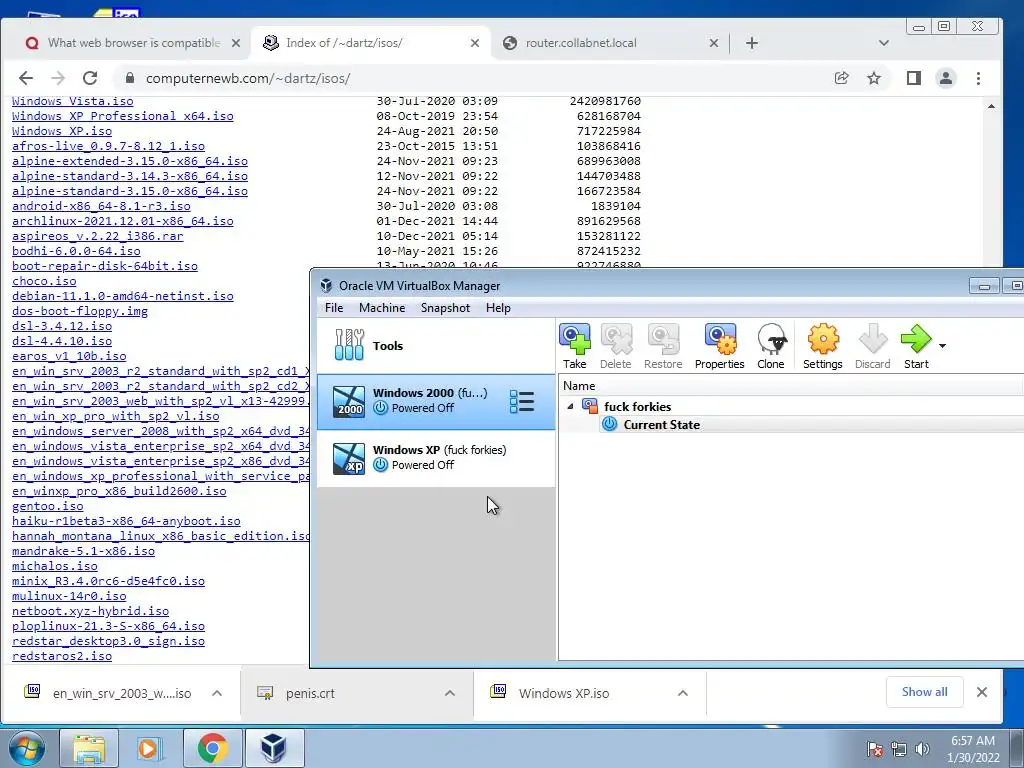Open Action Center flag tray icon
The height and width of the screenshot is (768, 1024).
874,749
